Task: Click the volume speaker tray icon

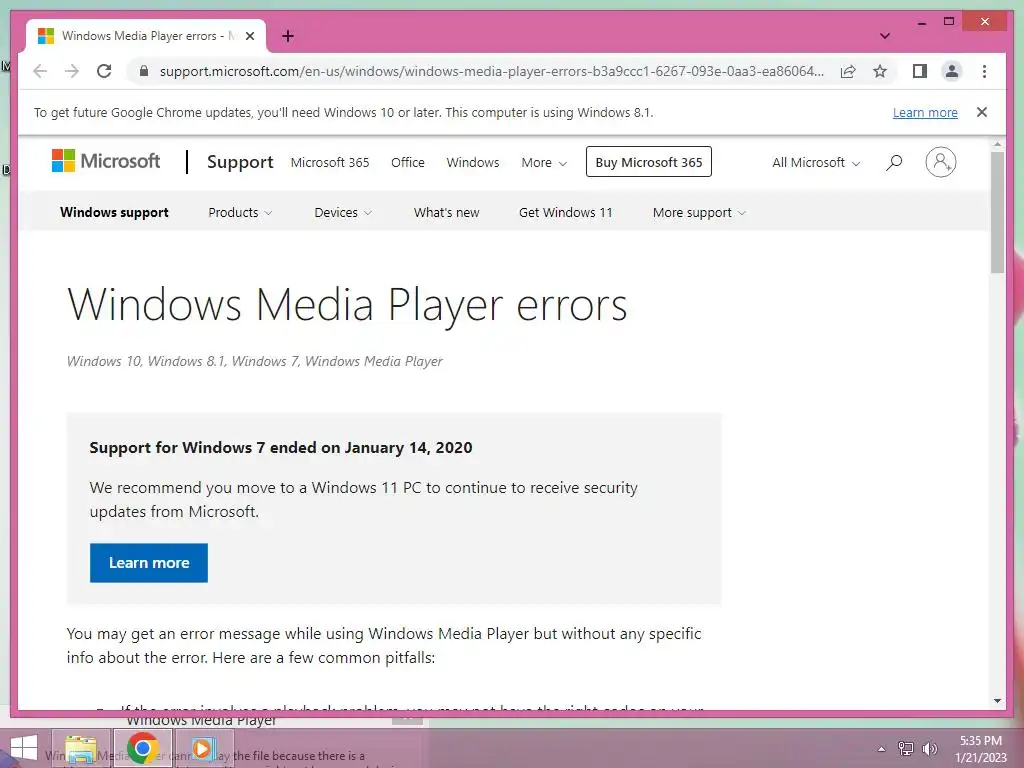Action: pos(929,748)
